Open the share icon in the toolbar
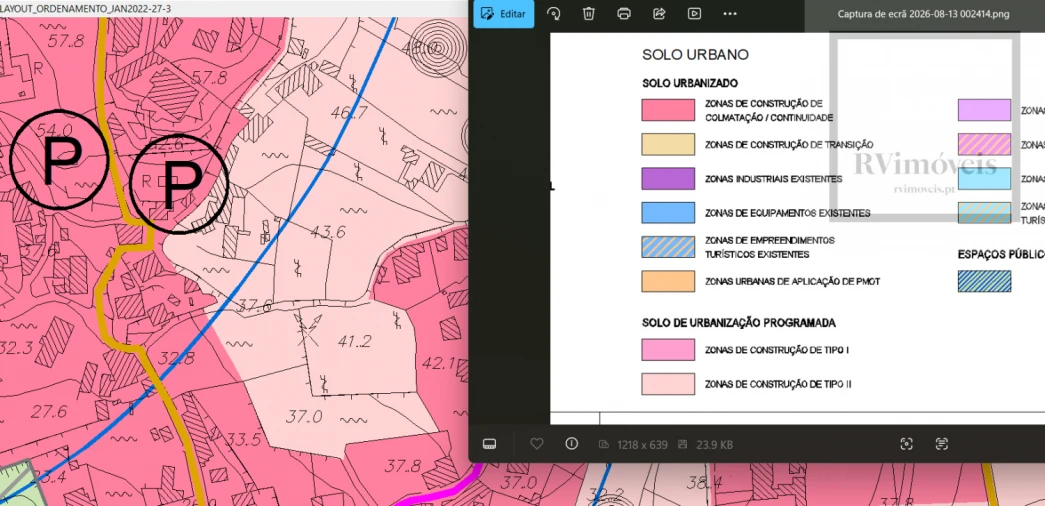This screenshot has height=506, width=1045. (659, 13)
